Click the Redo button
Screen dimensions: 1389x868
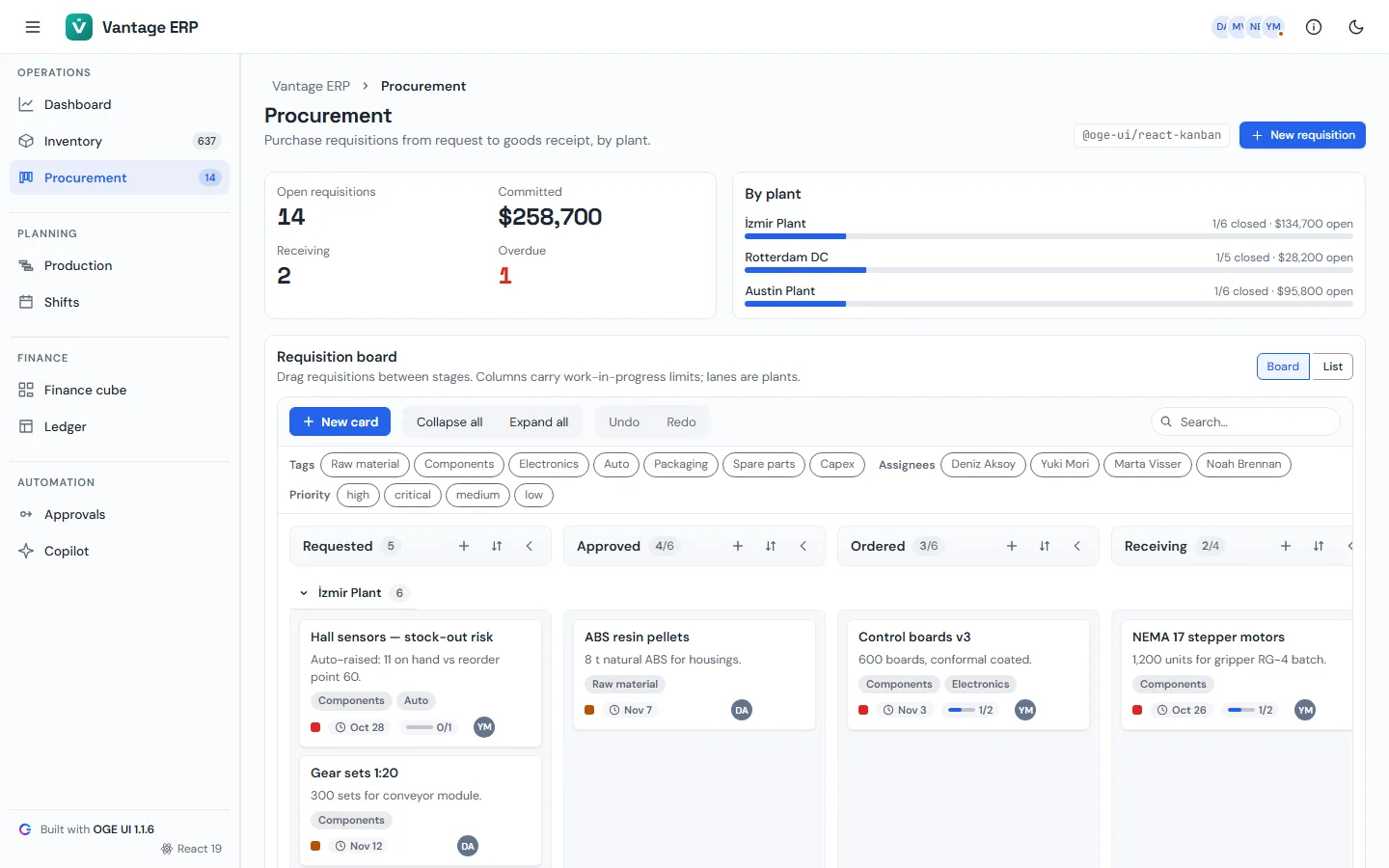click(x=681, y=421)
